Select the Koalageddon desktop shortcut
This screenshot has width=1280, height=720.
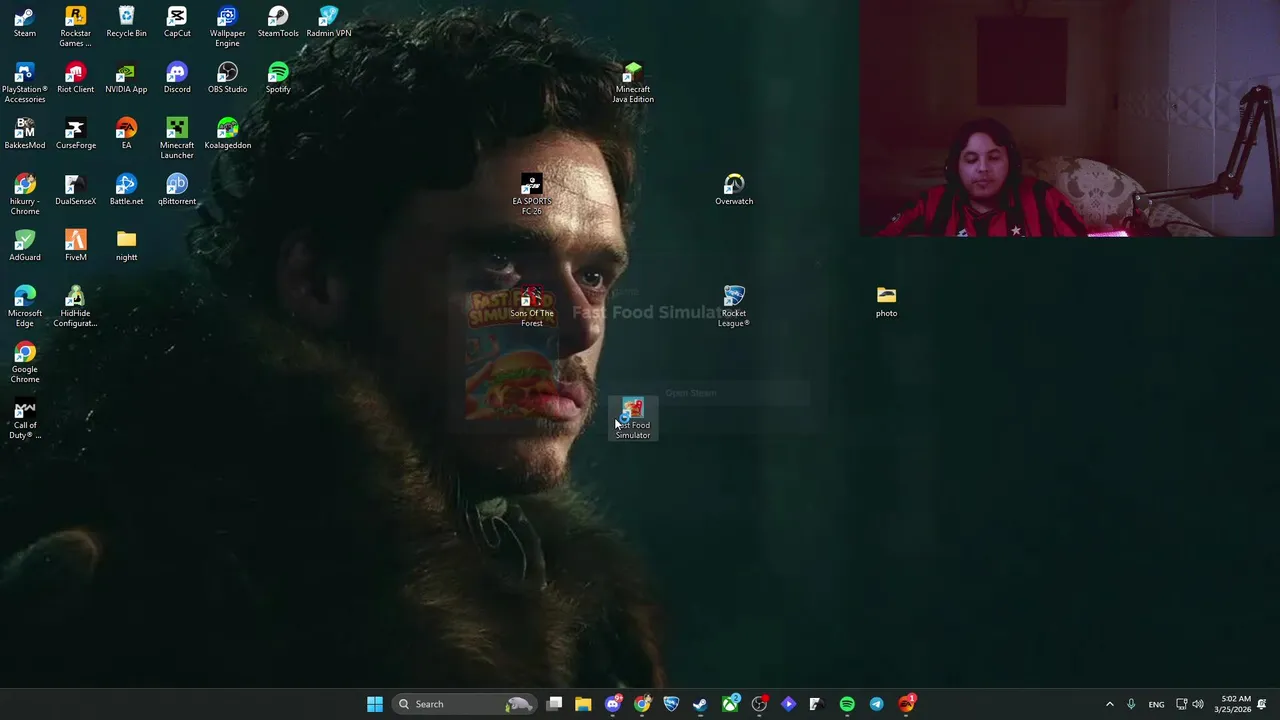pyautogui.click(x=227, y=134)
